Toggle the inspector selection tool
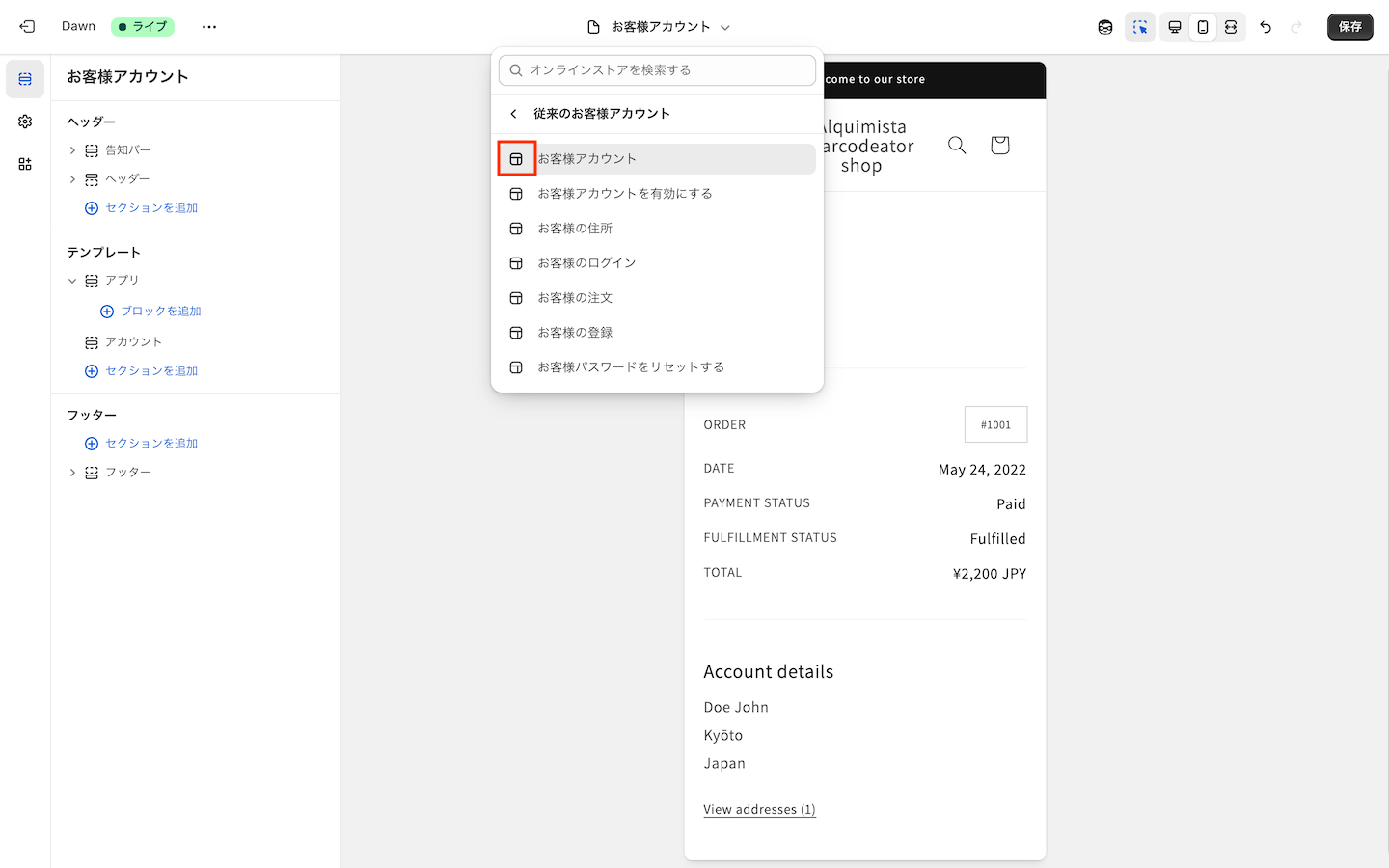 tap(1140, 27)
